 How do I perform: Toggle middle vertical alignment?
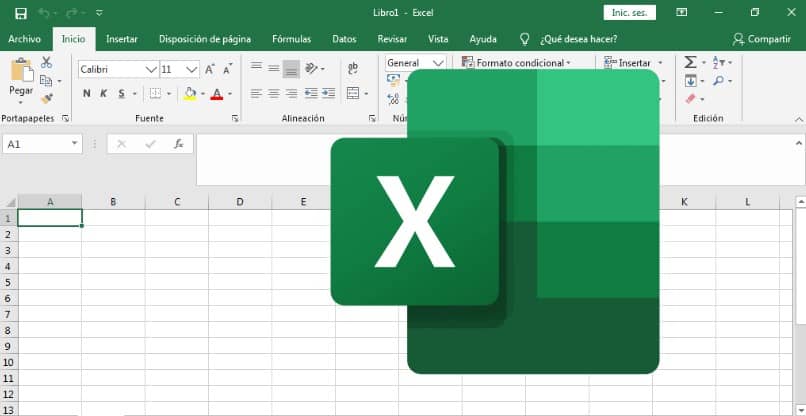[274, 68]
